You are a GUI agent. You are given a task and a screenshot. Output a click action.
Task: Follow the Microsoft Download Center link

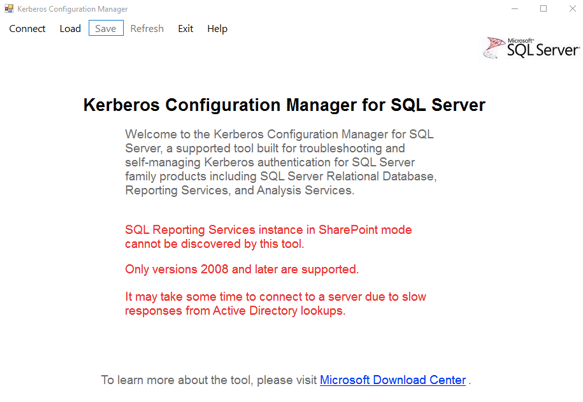coord(393,380)
